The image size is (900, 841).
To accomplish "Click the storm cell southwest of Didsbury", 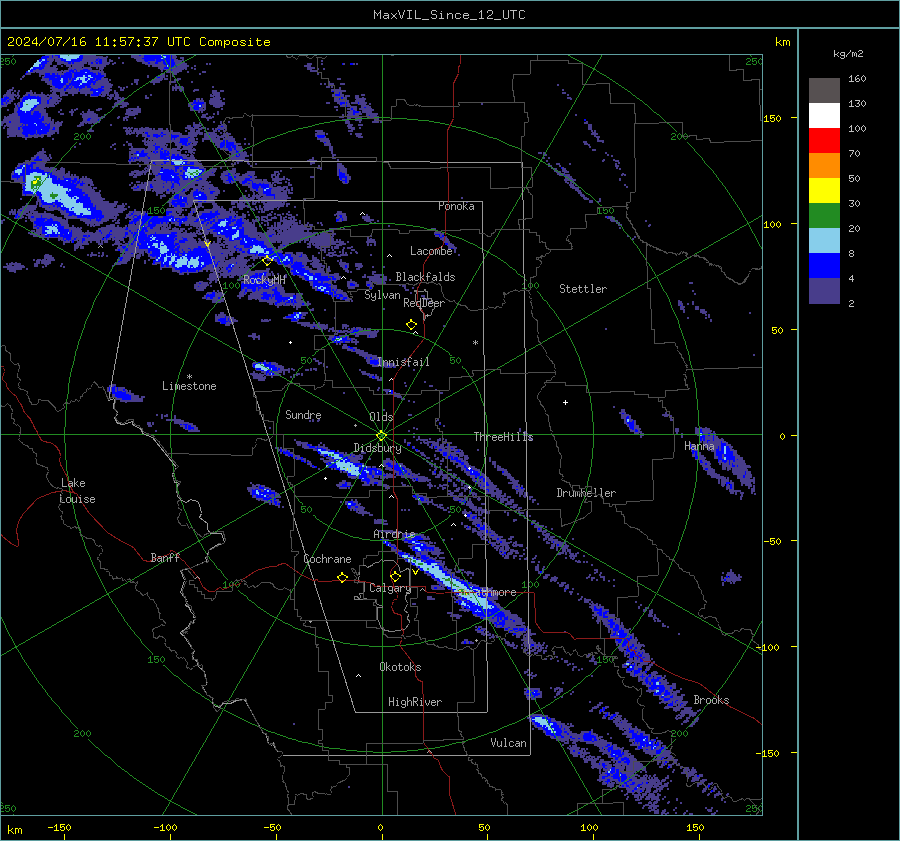I will pos(342,462).
